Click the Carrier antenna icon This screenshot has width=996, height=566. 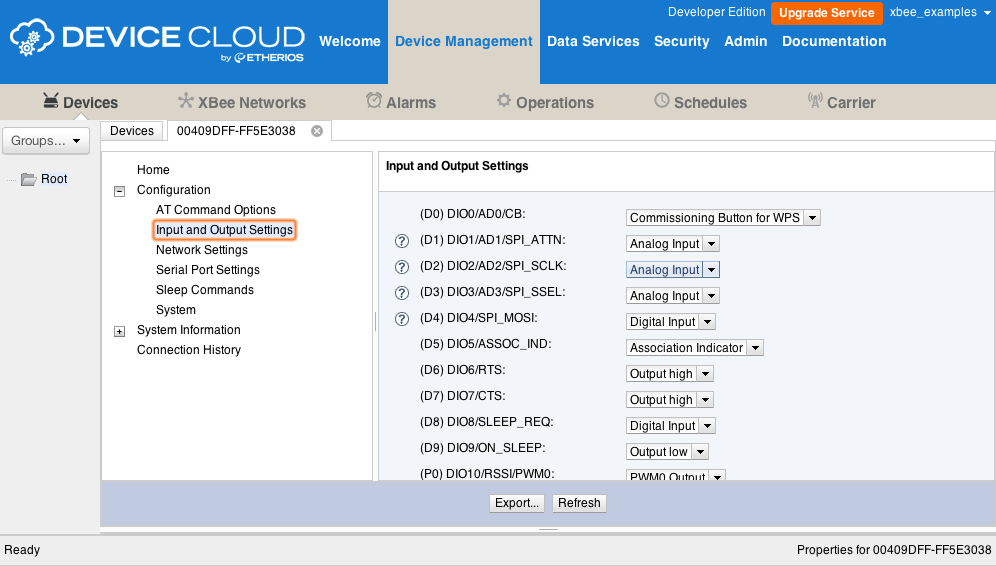coord(815,100)
